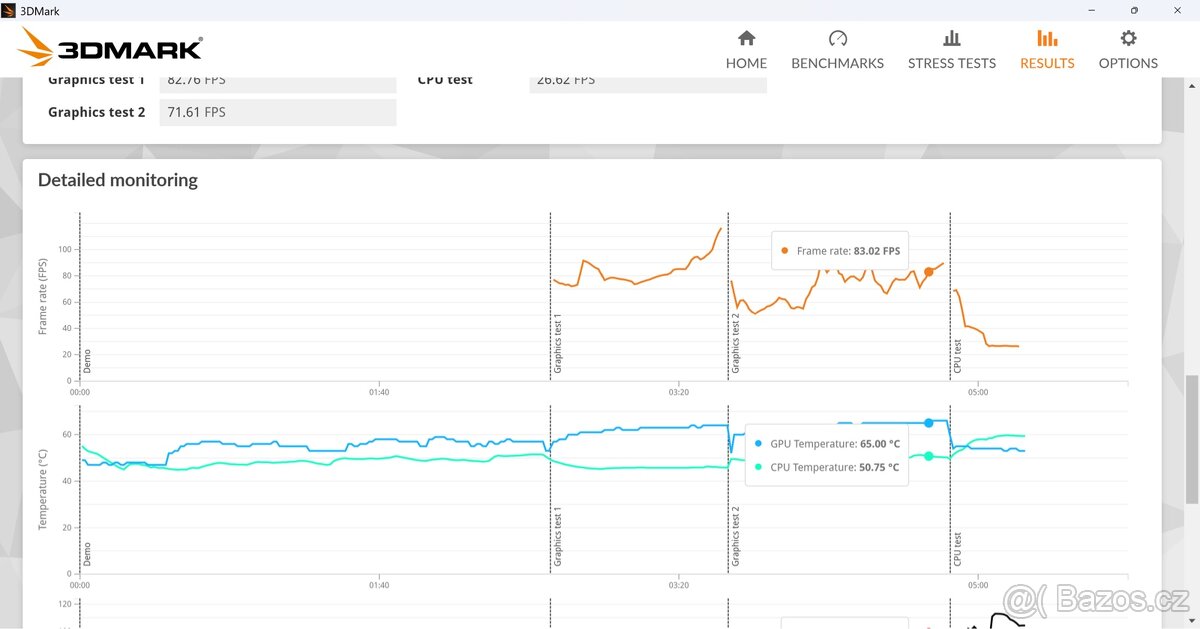This screenshot has width=1200, height=629.
Task: Open Stress Tests bar chart icon
Action: click(951, 39)
